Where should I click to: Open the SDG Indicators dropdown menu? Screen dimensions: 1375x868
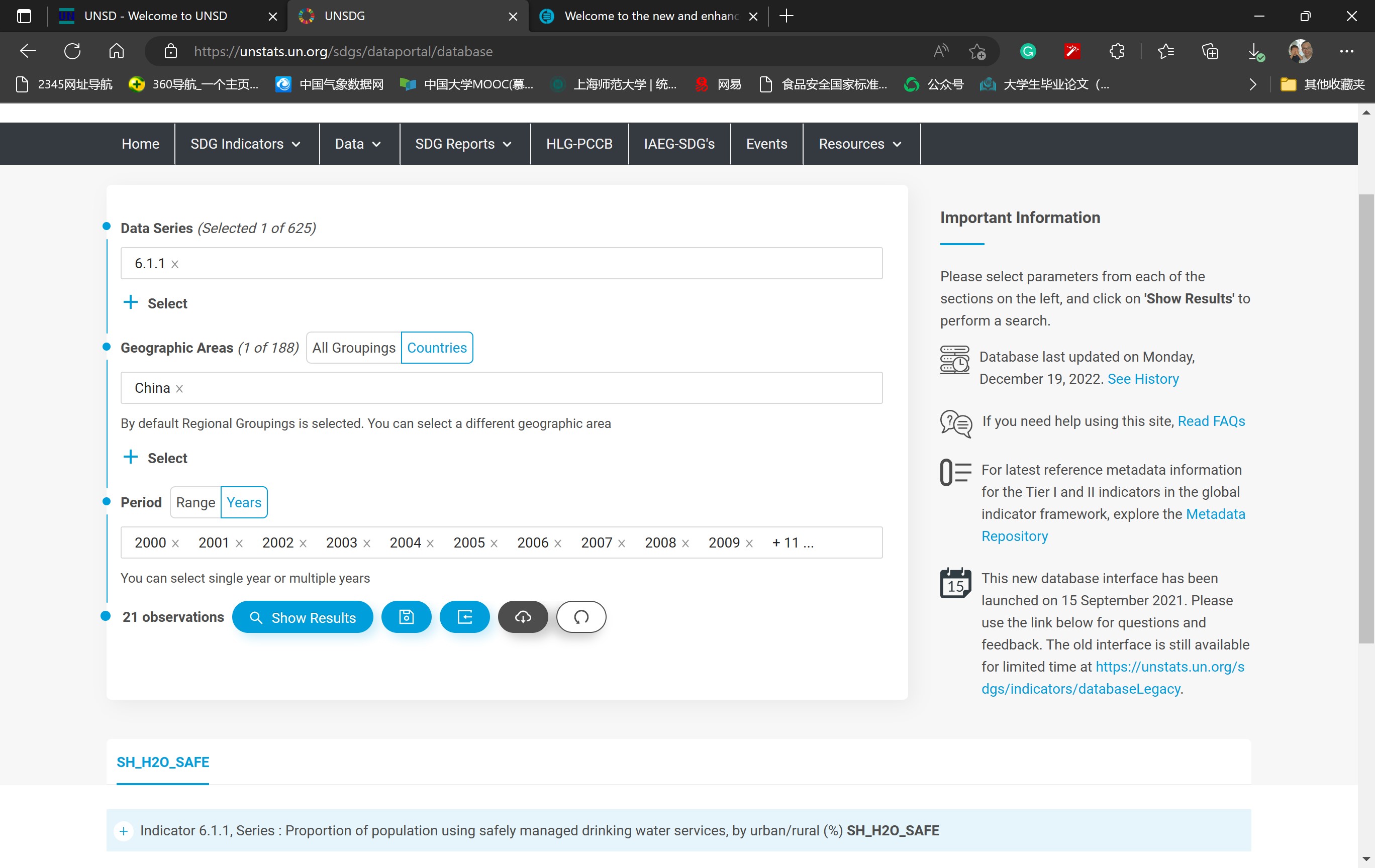click(x=246, y=144)
